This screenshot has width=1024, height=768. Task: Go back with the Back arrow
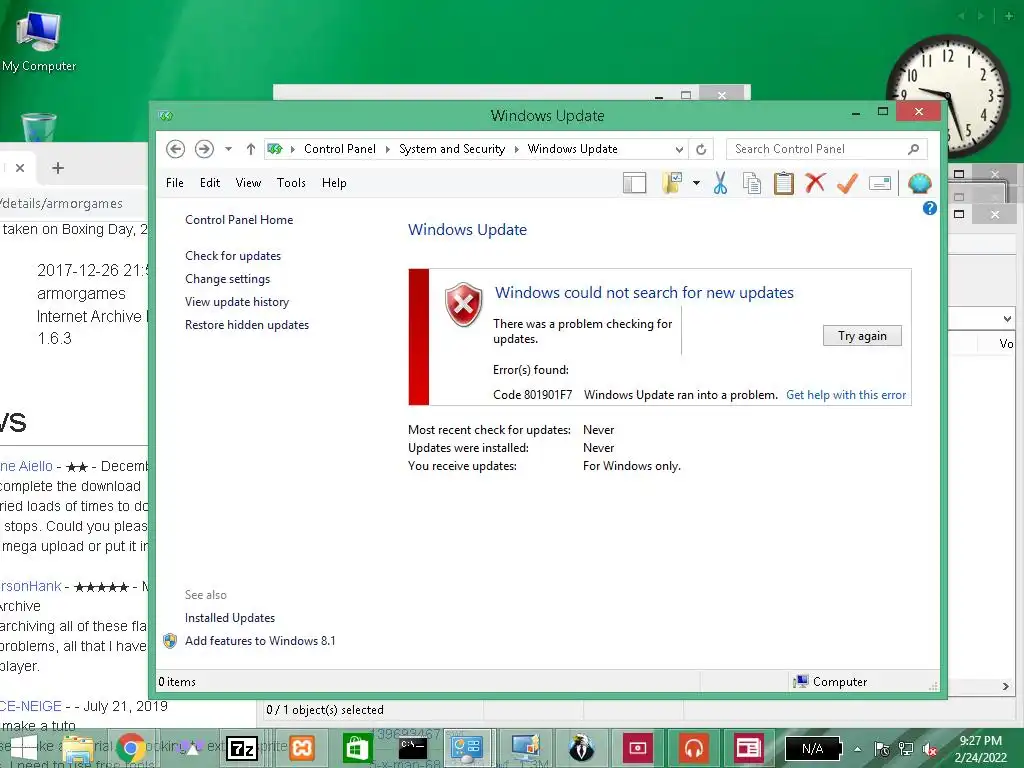[175, 149]
